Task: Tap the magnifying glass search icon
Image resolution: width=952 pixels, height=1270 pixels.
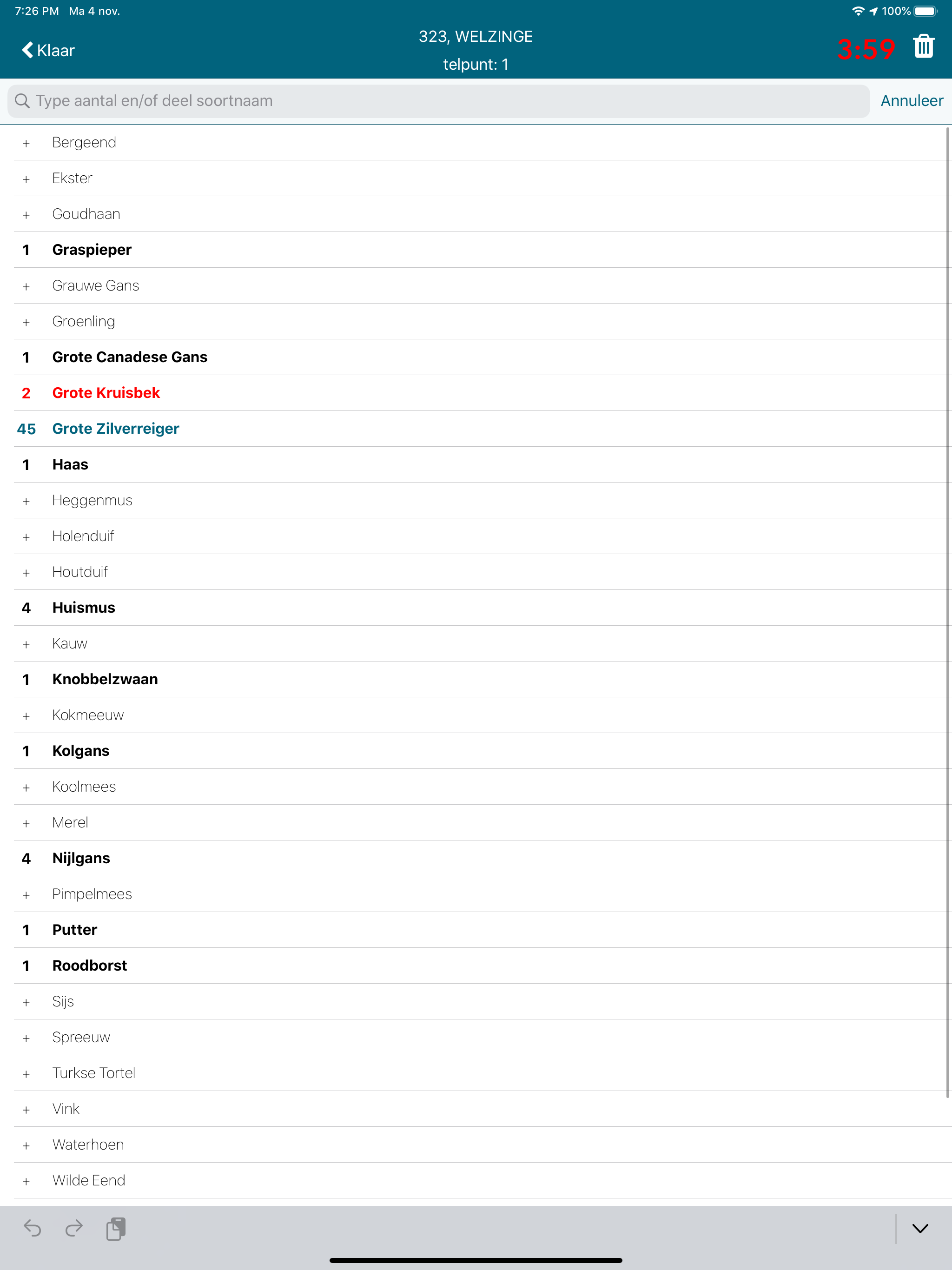Action: click(x=22, y=101)
